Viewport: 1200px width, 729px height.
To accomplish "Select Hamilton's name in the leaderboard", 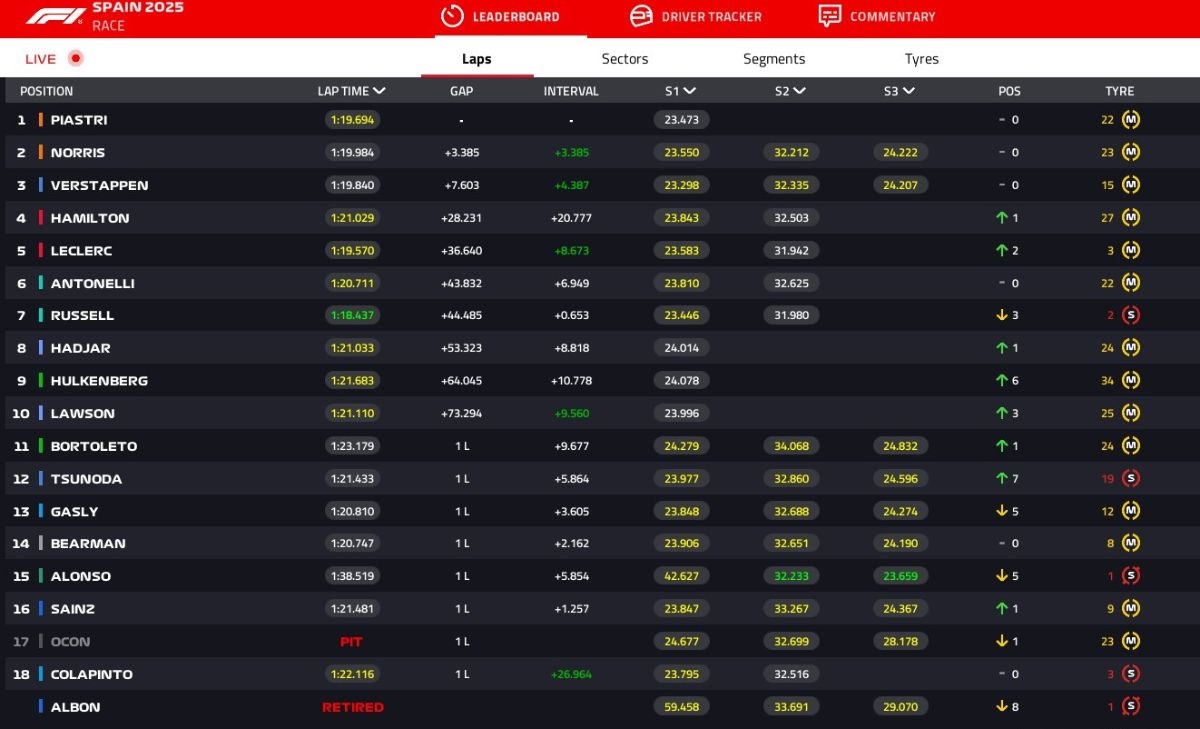I will tap(90, 218).
